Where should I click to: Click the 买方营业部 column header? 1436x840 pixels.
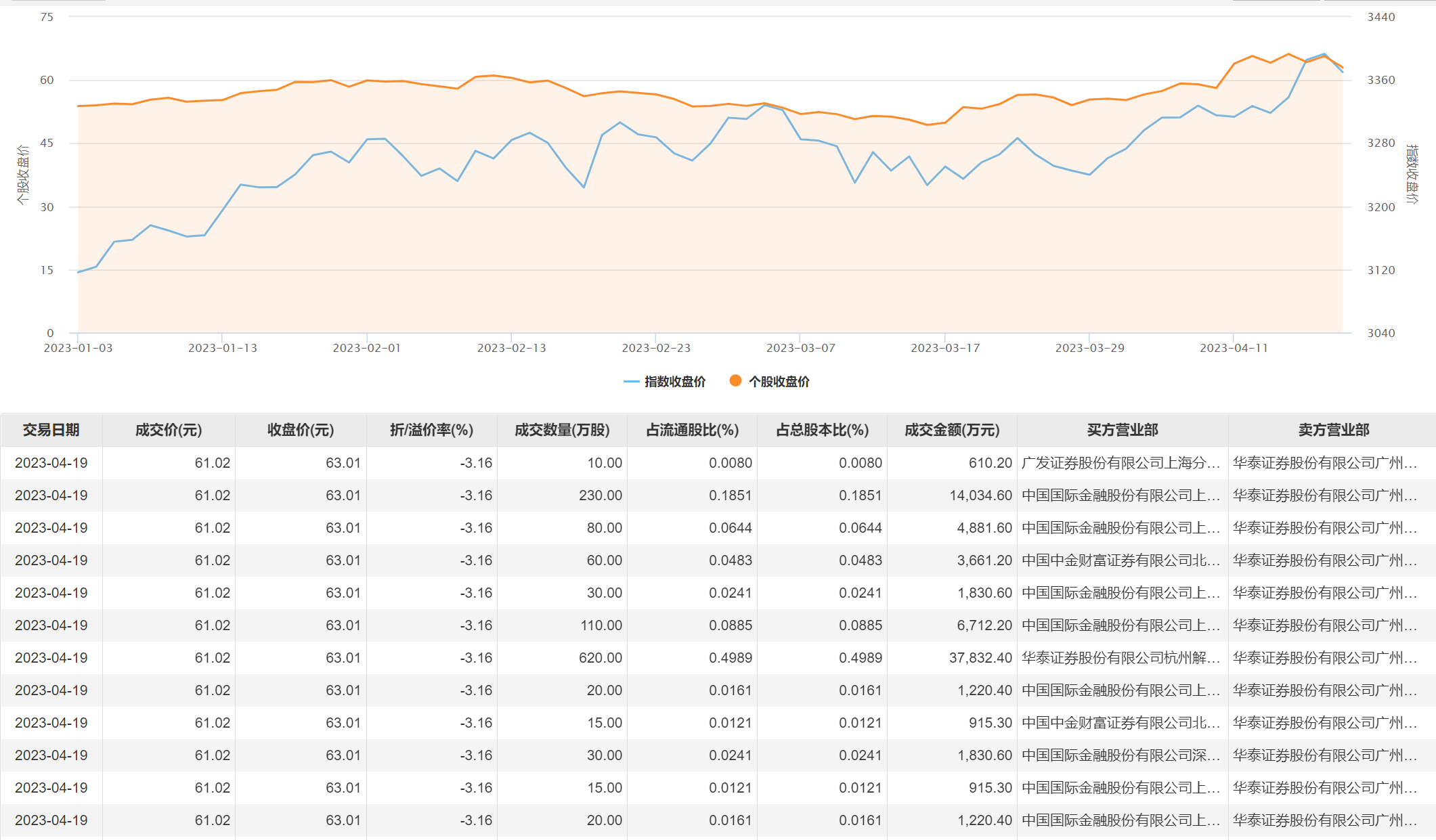[x=1123, y=430]
